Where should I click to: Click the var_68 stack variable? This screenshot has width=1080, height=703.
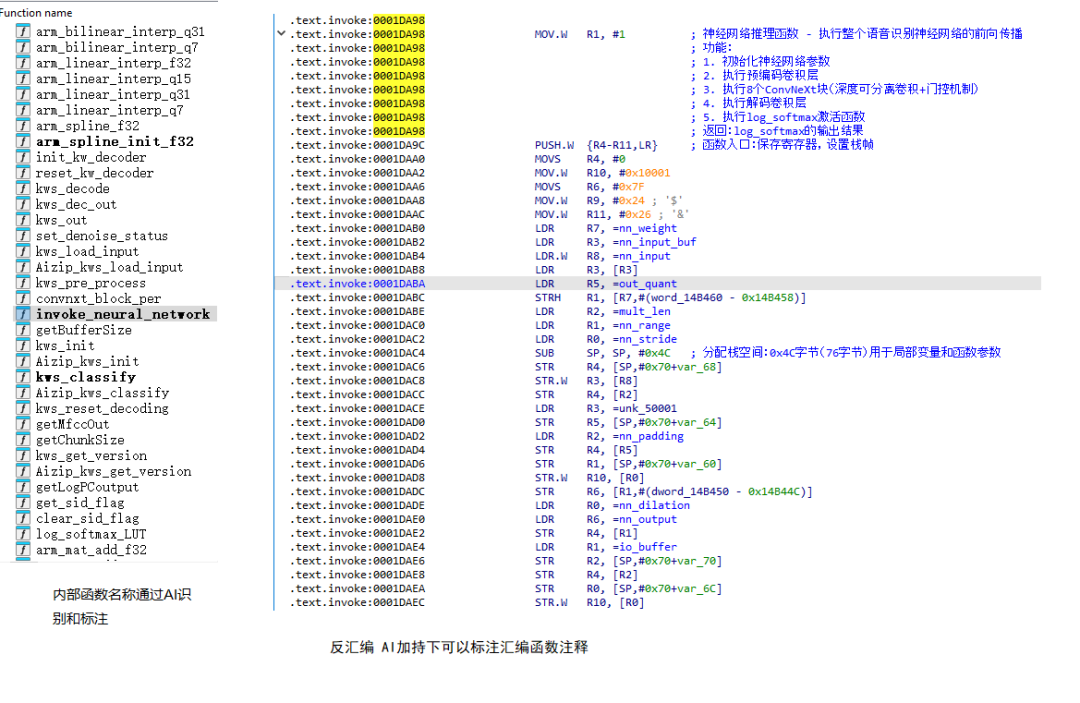click(696, 367)
